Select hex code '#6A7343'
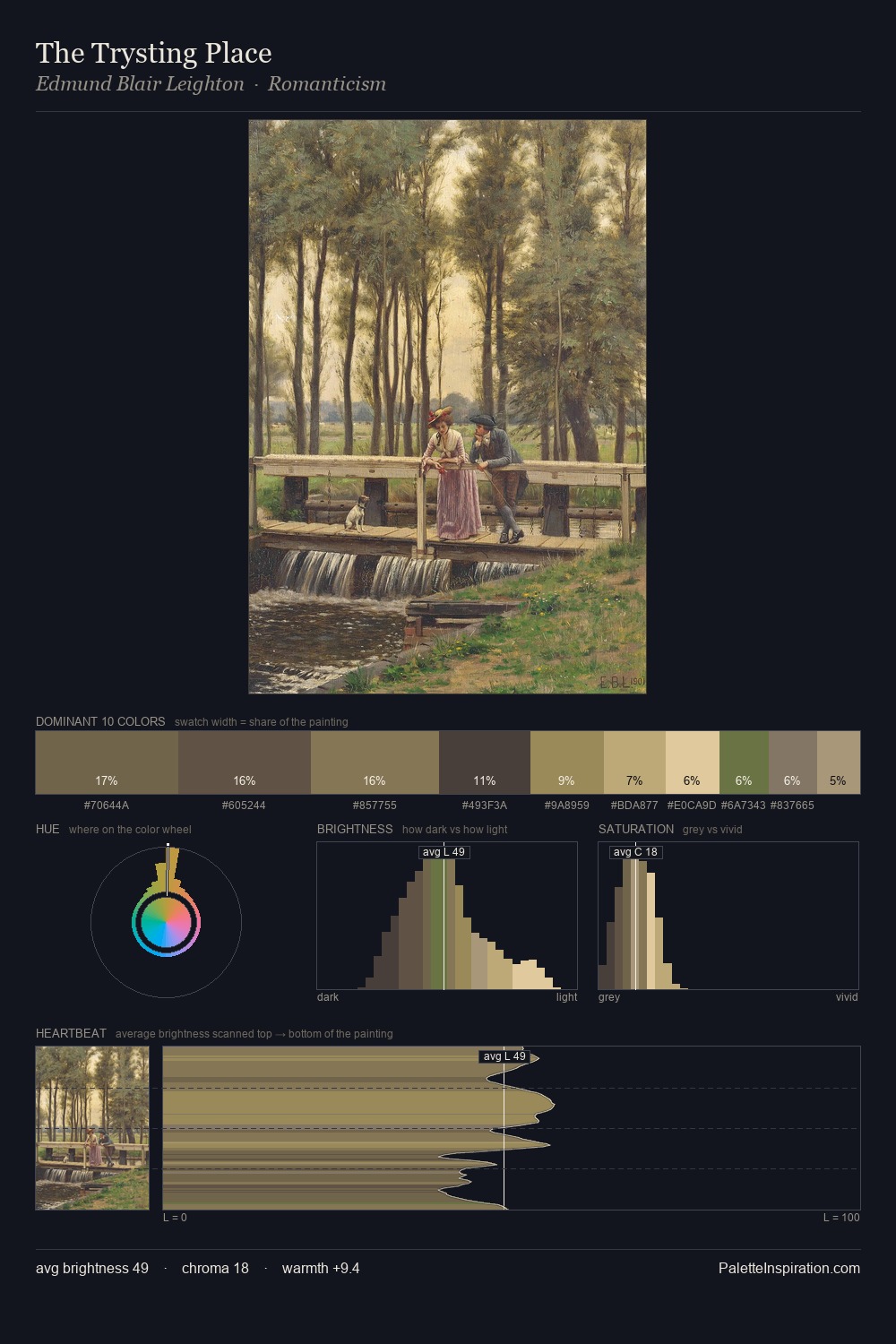Screen dimensions: 896x1344 744,806
